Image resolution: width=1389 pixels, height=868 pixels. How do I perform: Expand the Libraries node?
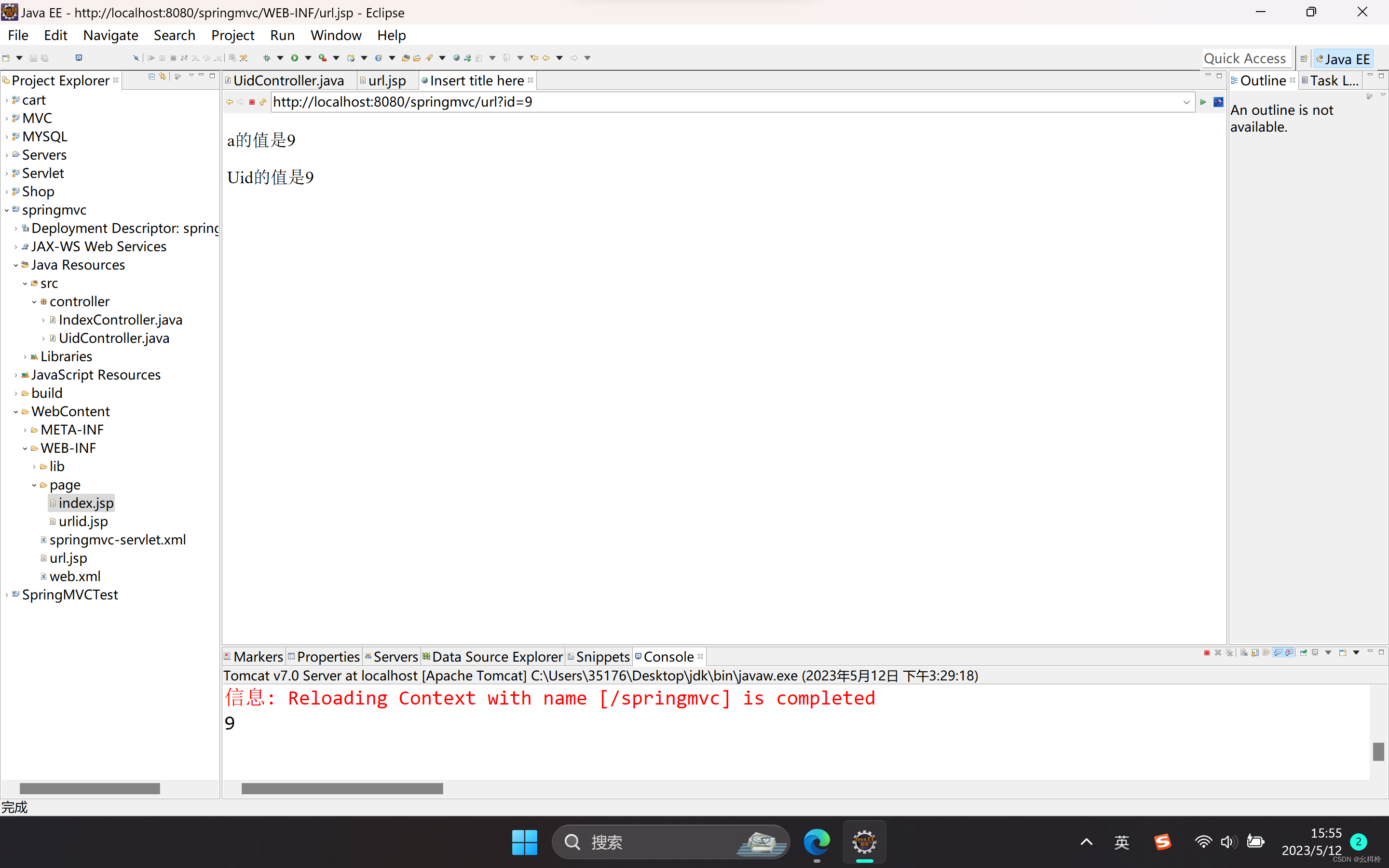[x=25, y=356]
